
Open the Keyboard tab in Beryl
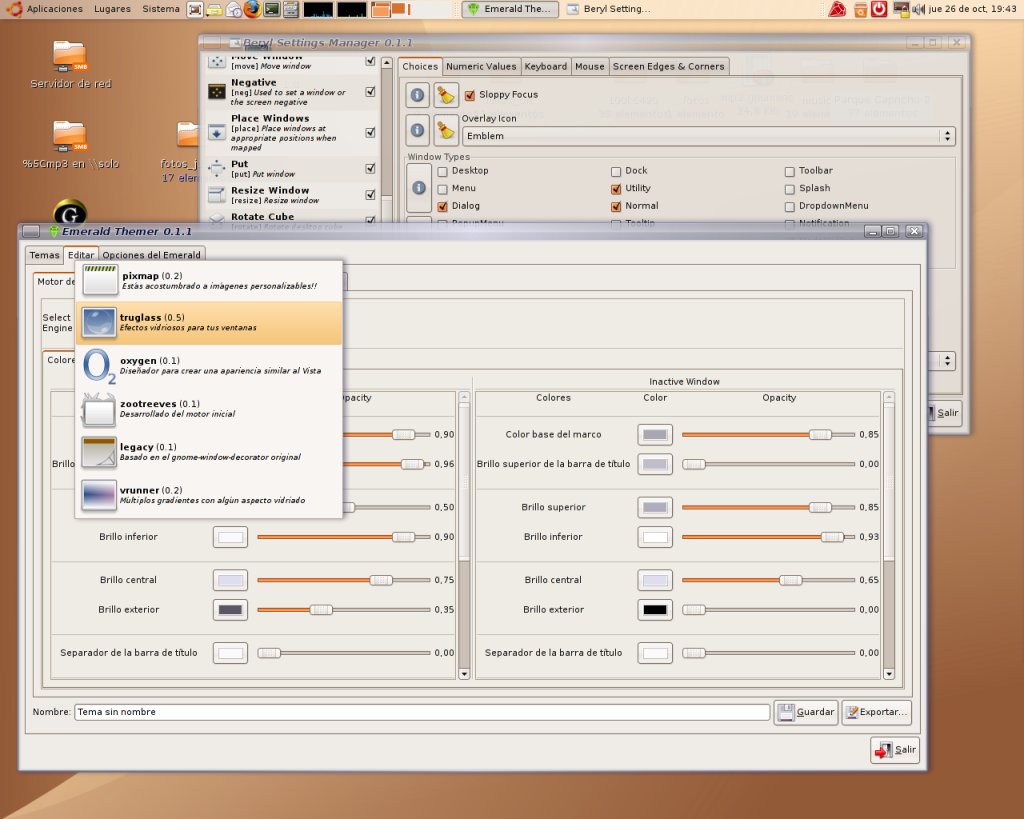point(545,67)
